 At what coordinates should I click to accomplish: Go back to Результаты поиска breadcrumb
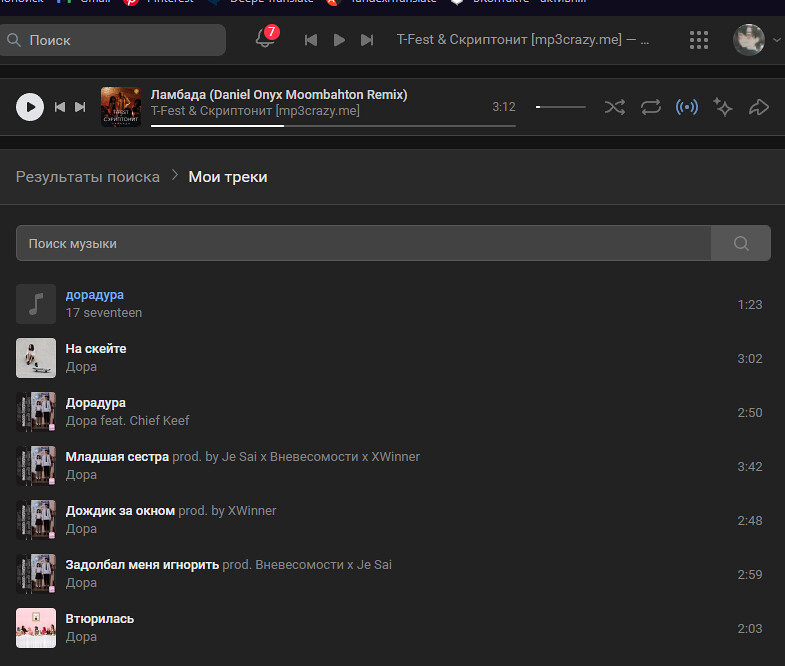pos(88,177)
